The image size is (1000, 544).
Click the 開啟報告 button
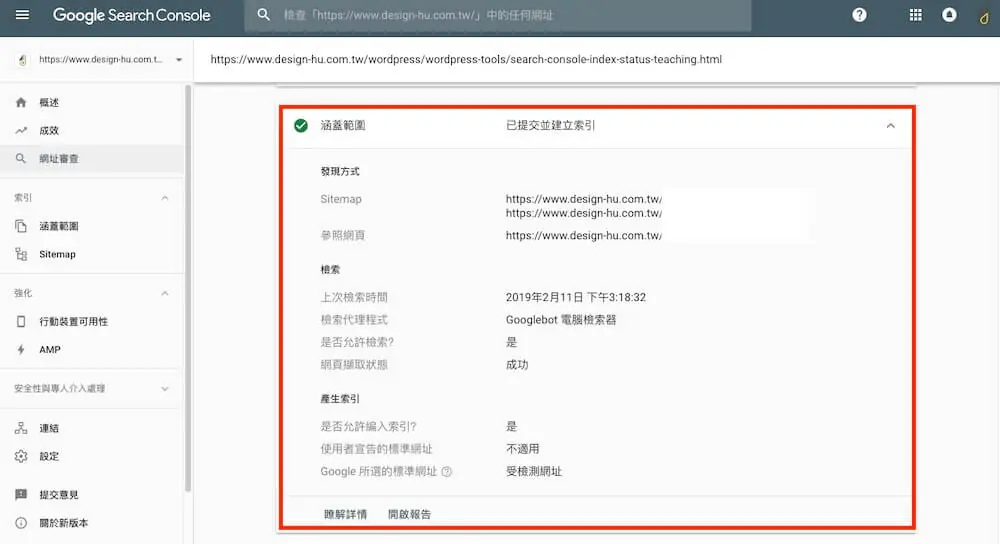(409, 514)
